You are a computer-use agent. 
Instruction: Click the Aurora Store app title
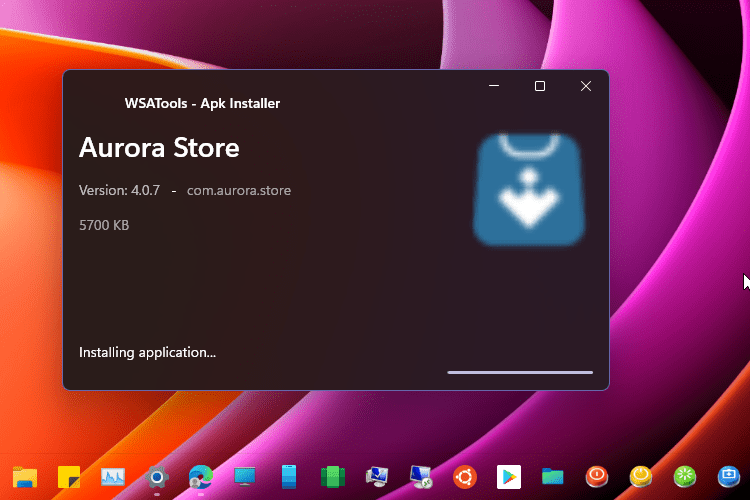click(x=159, y=147)
